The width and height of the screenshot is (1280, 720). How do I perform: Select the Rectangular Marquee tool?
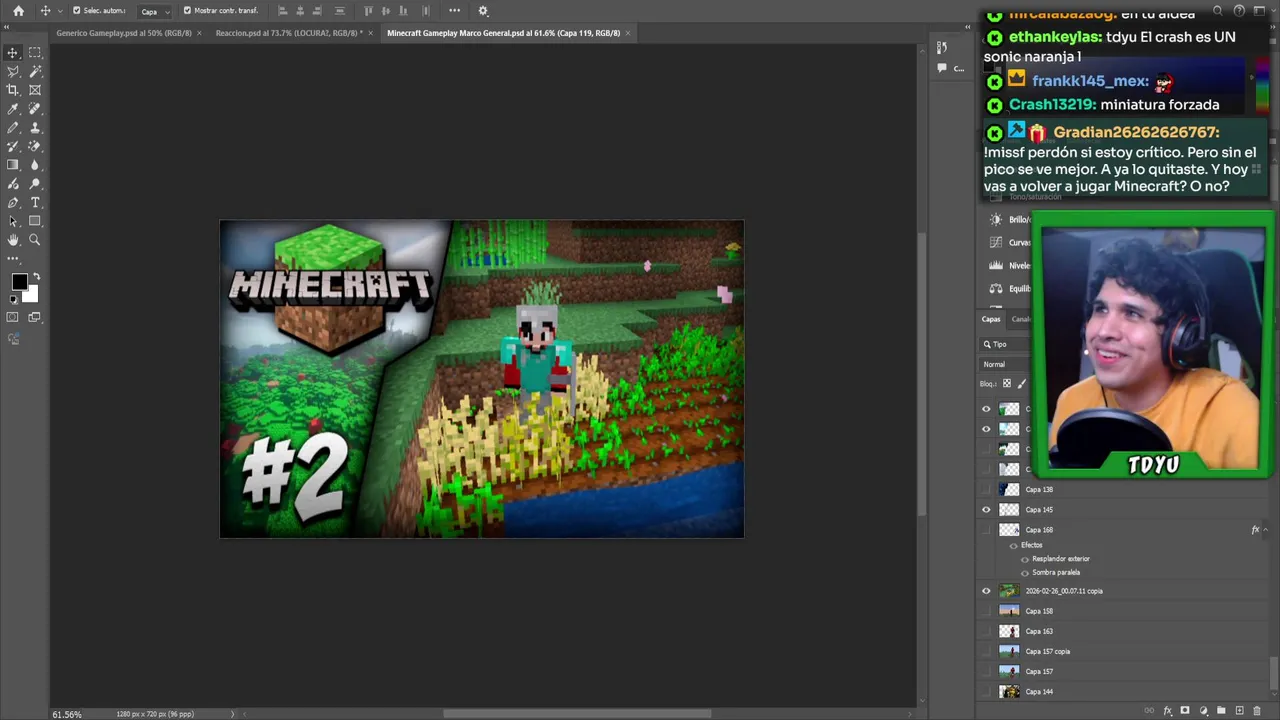[35, 53]
